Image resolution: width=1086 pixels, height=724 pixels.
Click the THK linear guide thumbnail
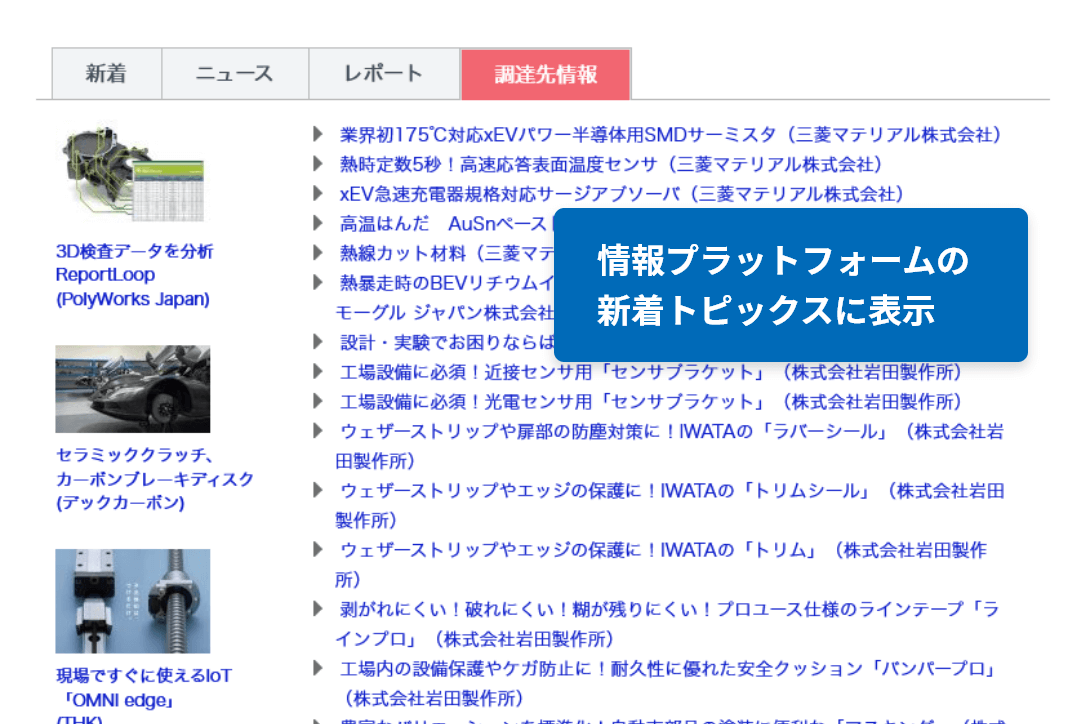point(133,601)
